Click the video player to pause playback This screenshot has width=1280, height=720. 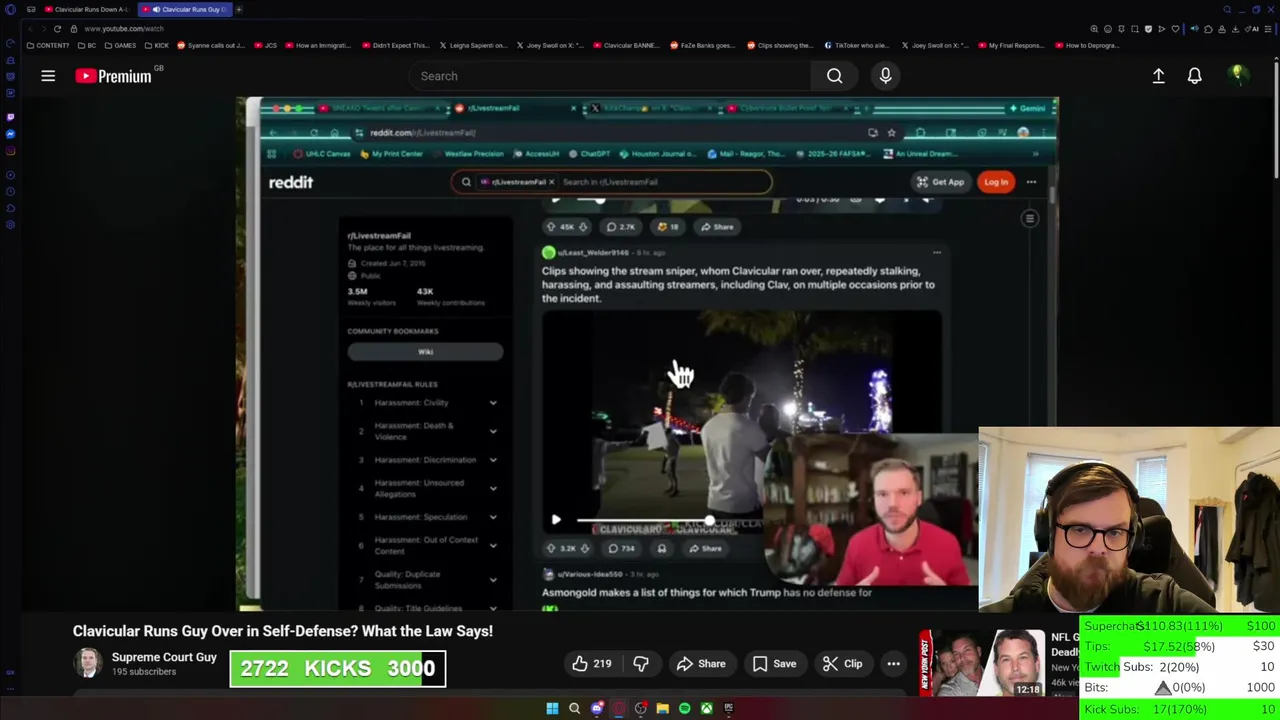(x=647, y=353)
